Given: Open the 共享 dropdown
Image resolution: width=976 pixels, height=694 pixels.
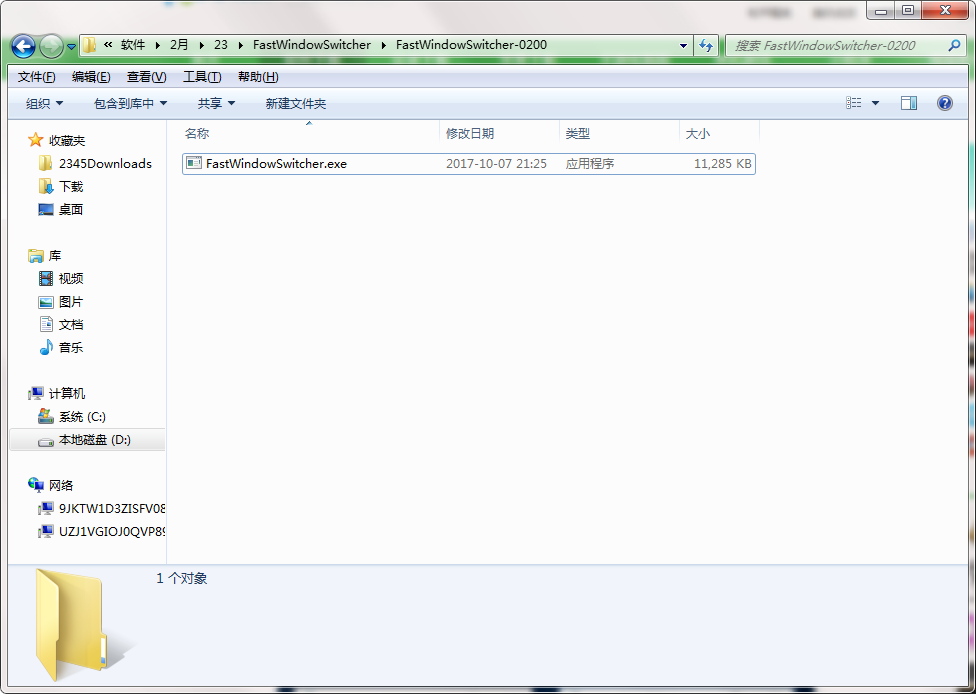Looking at the screenshot, I should tap(216, 103).
